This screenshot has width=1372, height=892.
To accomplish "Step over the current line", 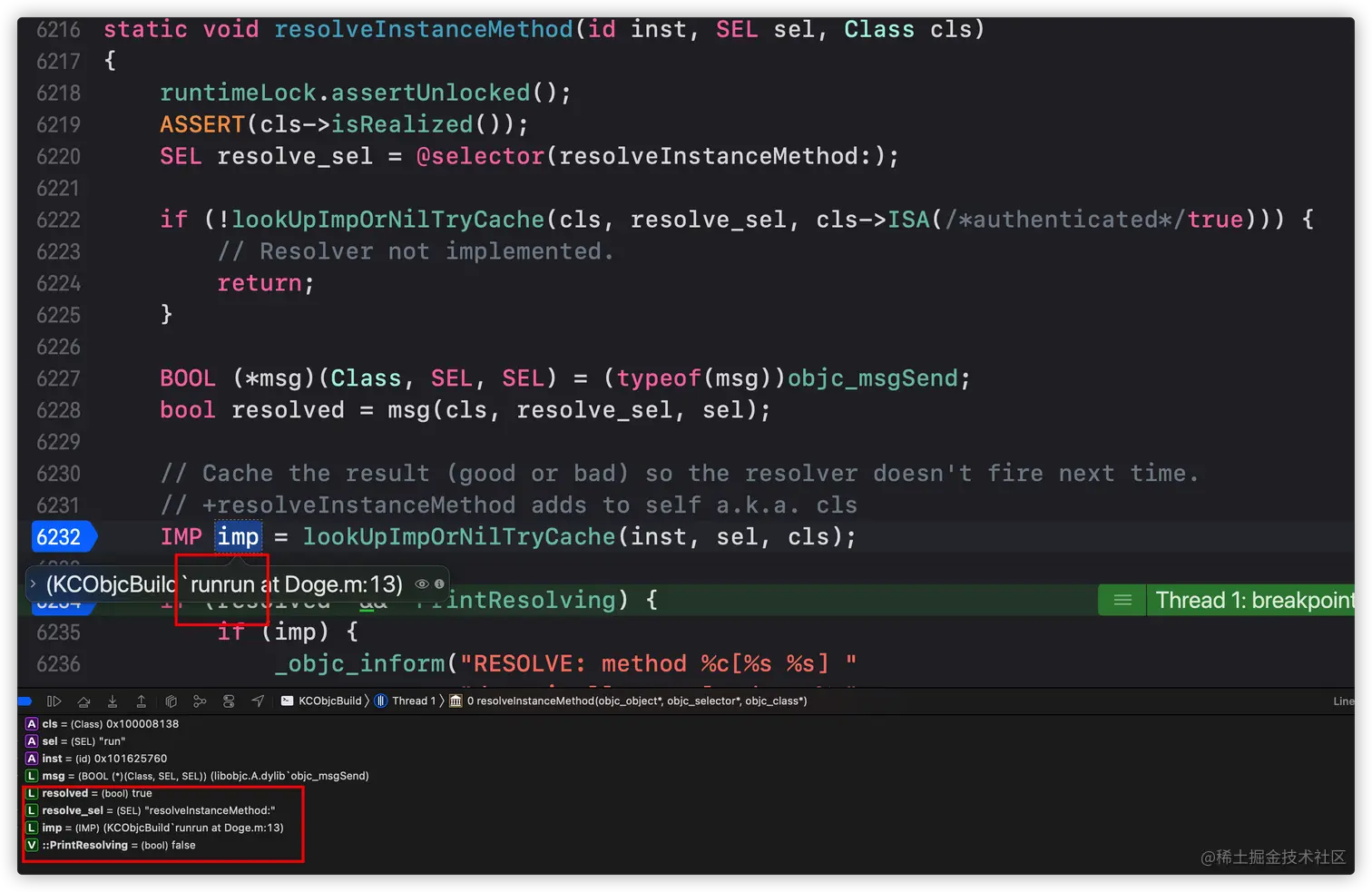I will 83,701.
